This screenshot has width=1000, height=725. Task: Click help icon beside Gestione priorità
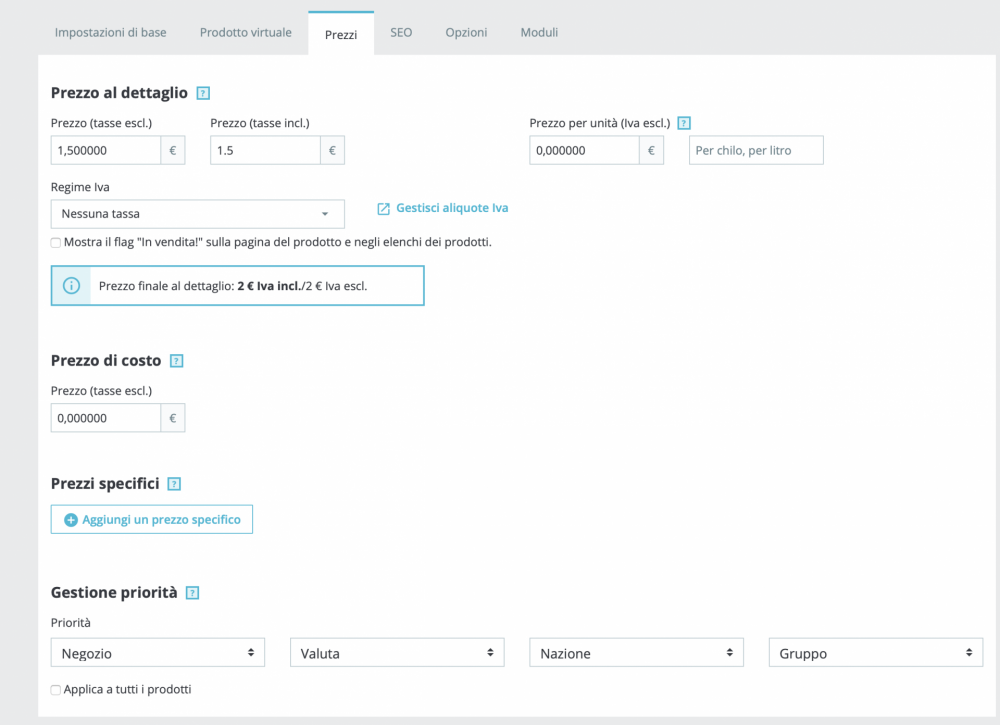(193, 593)
